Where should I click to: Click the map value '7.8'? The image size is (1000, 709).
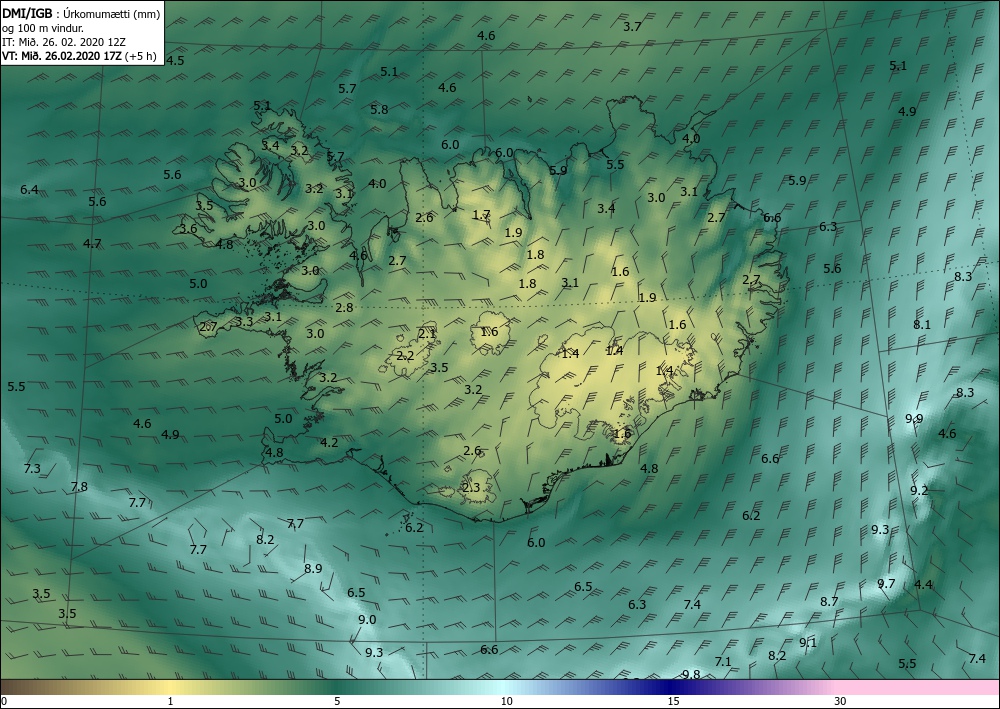coord(78,487)
